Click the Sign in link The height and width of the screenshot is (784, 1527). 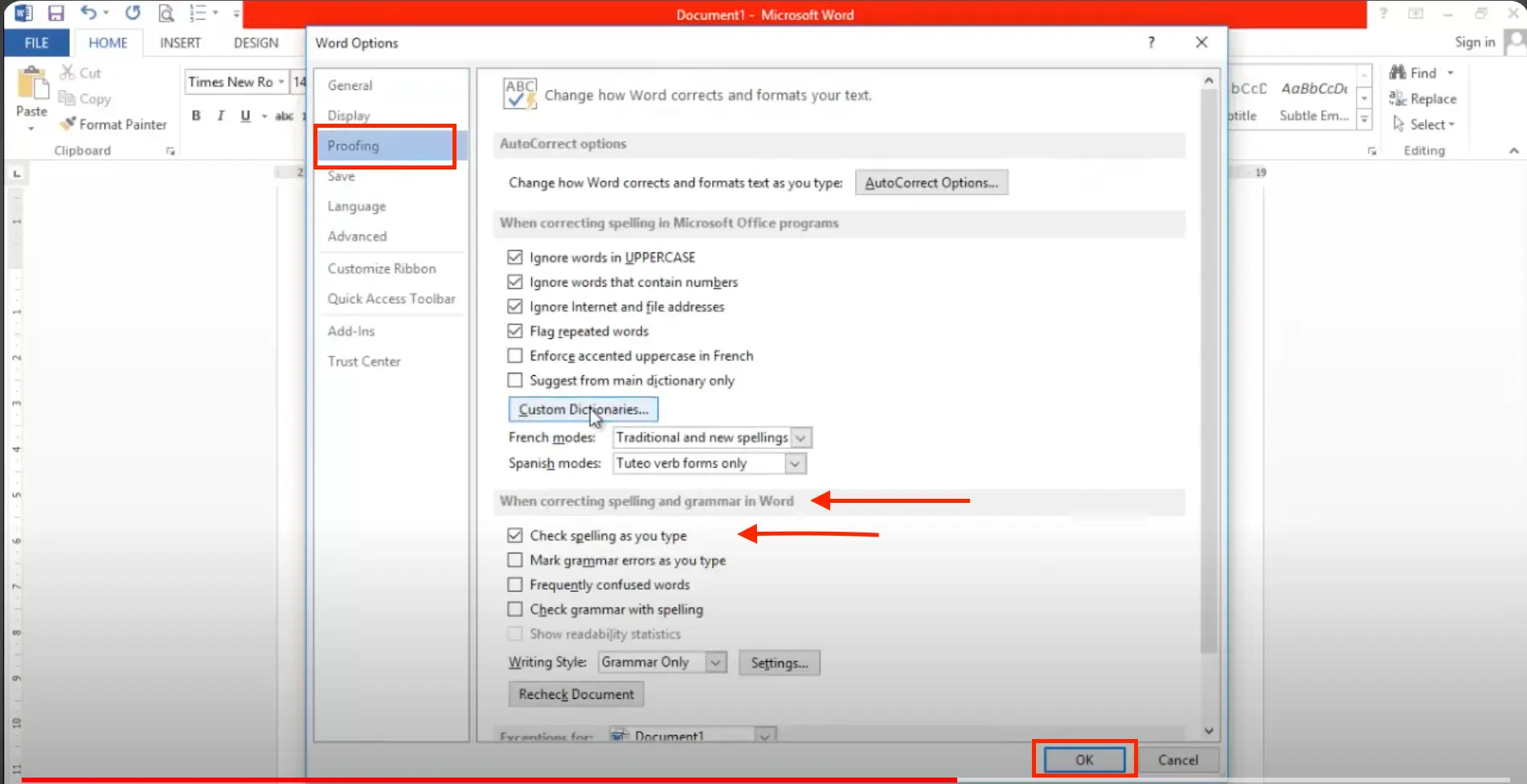click(x=1475, y=42)
